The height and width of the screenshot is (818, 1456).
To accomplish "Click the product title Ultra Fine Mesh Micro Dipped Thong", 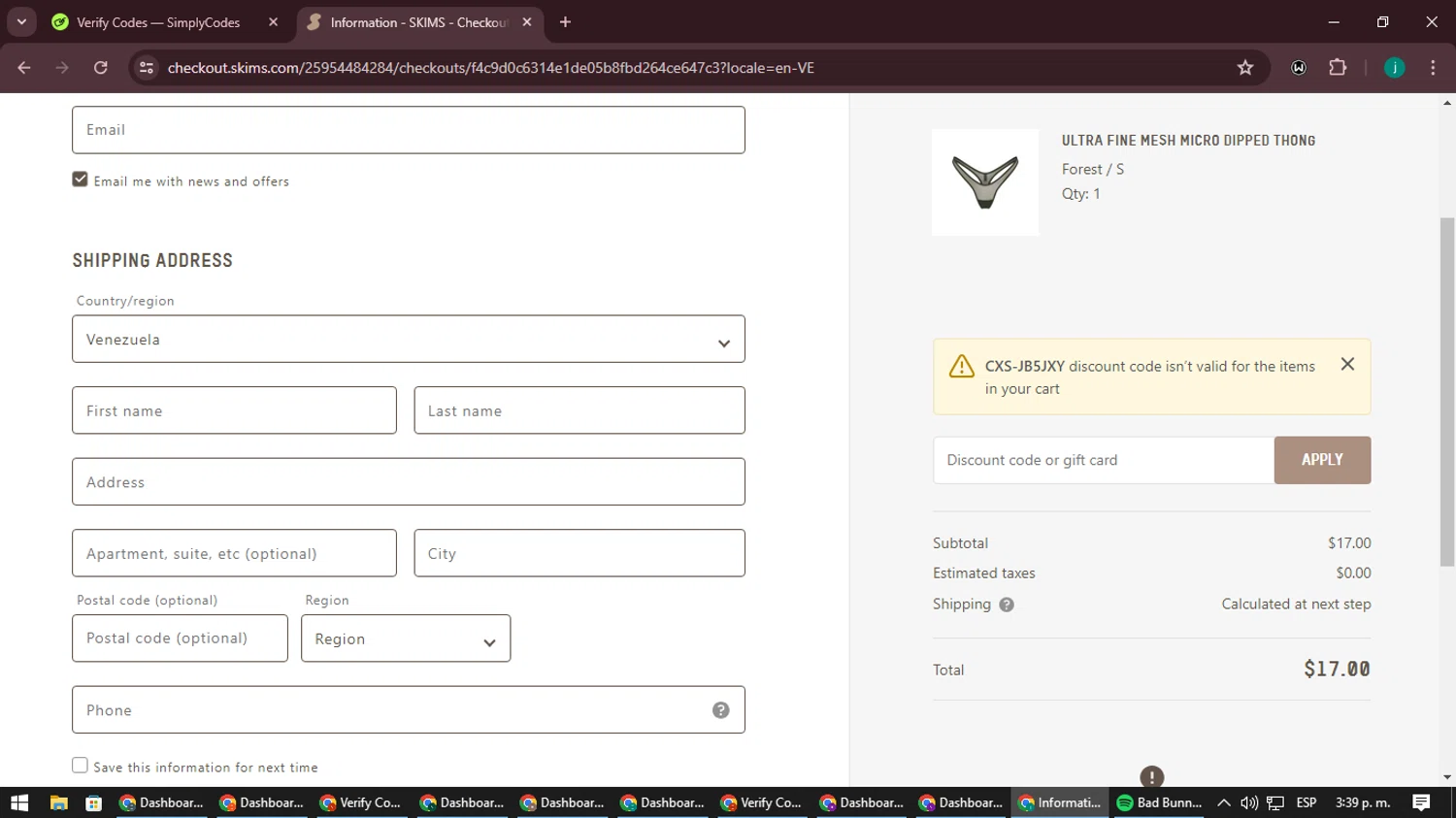I will click(x=1188, y=141).
